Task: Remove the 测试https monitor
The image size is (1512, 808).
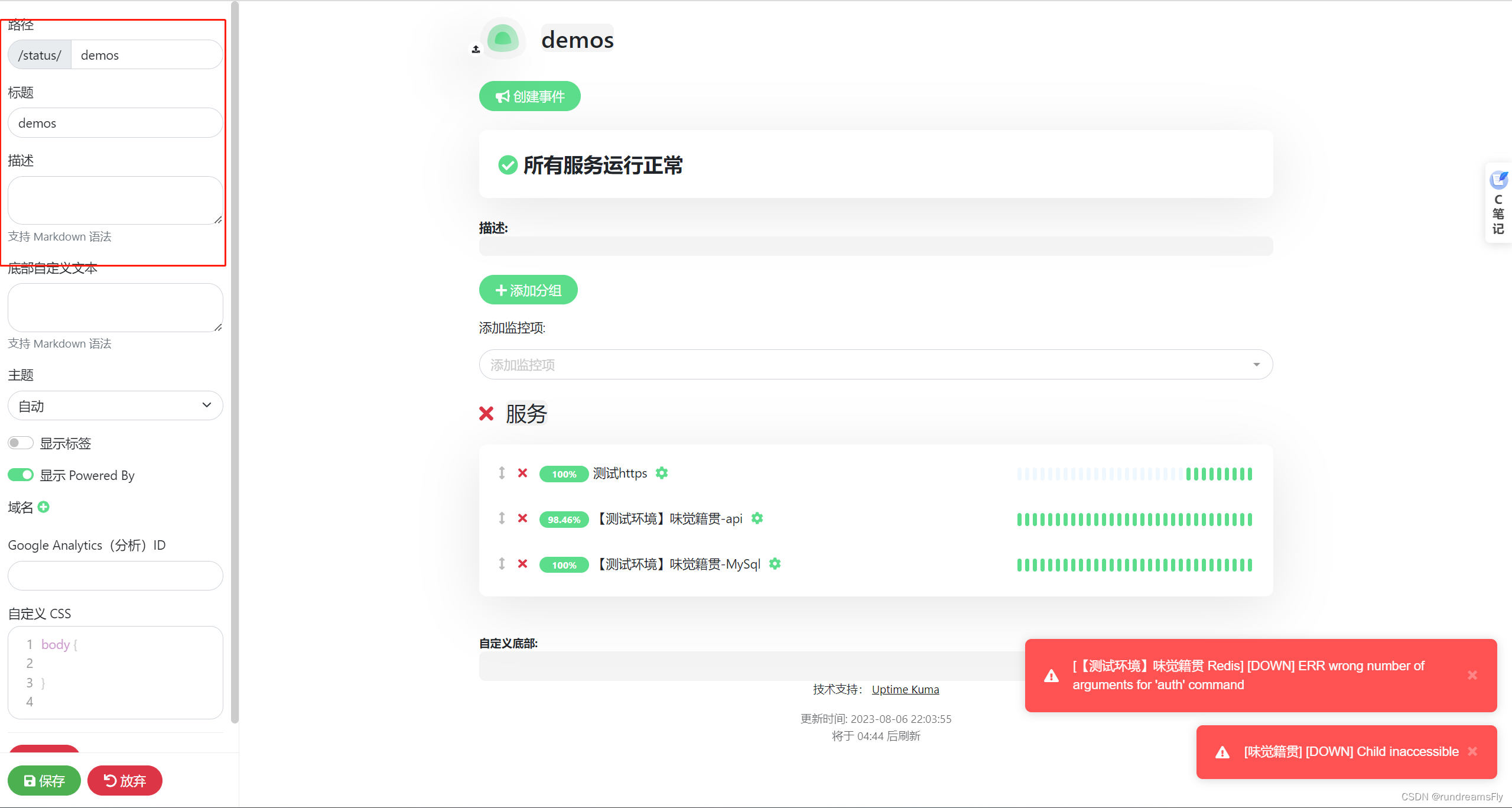Action: [x=522, y=473]
